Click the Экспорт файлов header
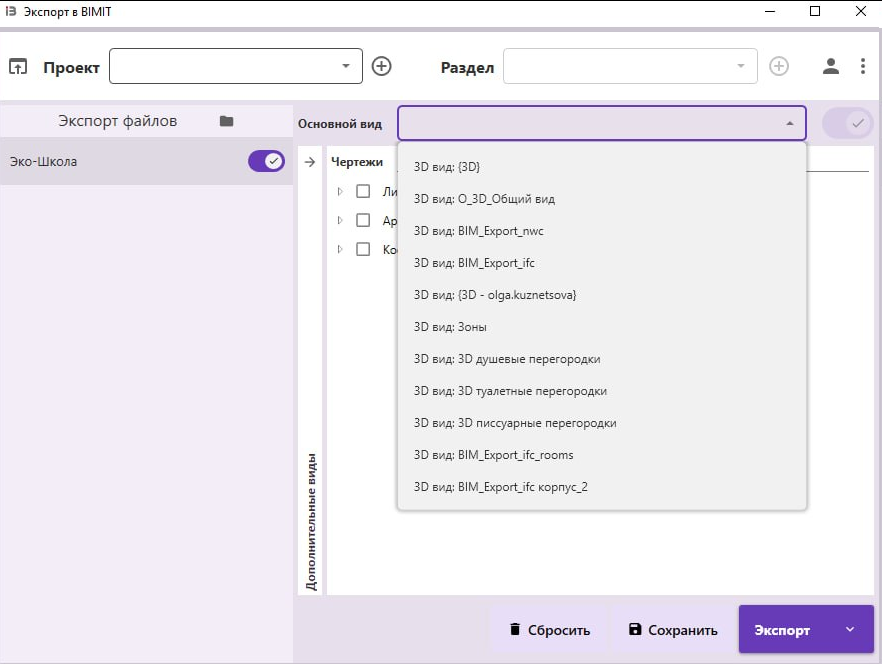The width and height of the screenshot is (882, 664). point(118,121)
